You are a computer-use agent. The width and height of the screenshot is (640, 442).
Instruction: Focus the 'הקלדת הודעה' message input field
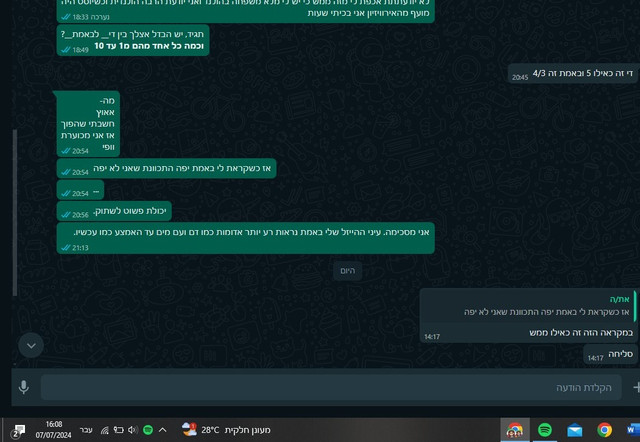click(331, 387)
